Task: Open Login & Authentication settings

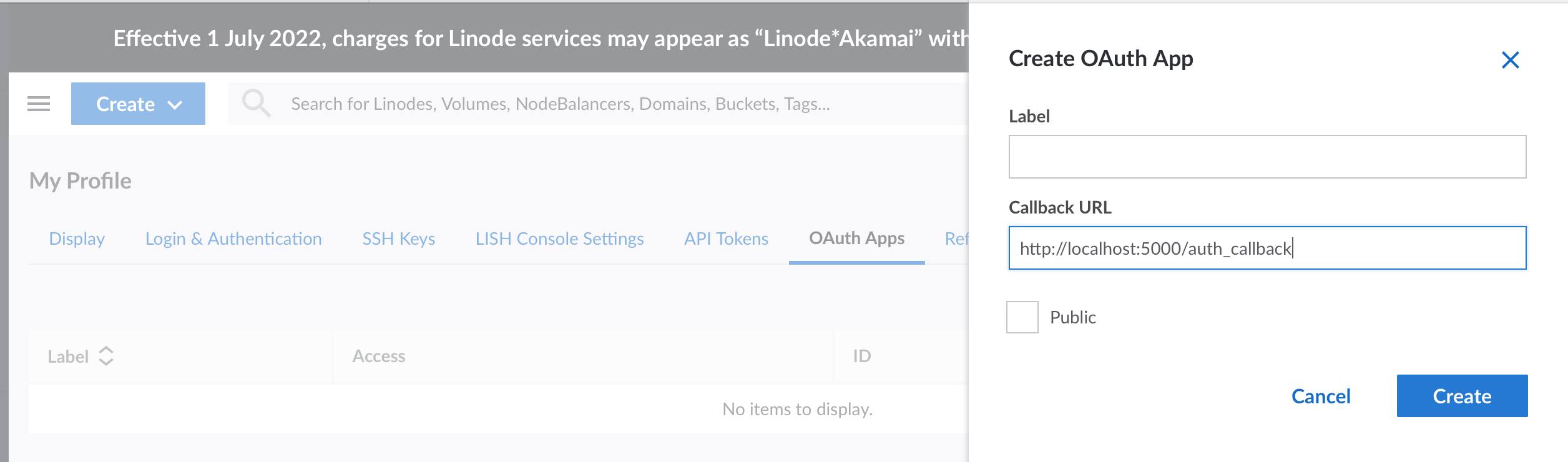Action: pyautogui.click(x=233, y=238)
